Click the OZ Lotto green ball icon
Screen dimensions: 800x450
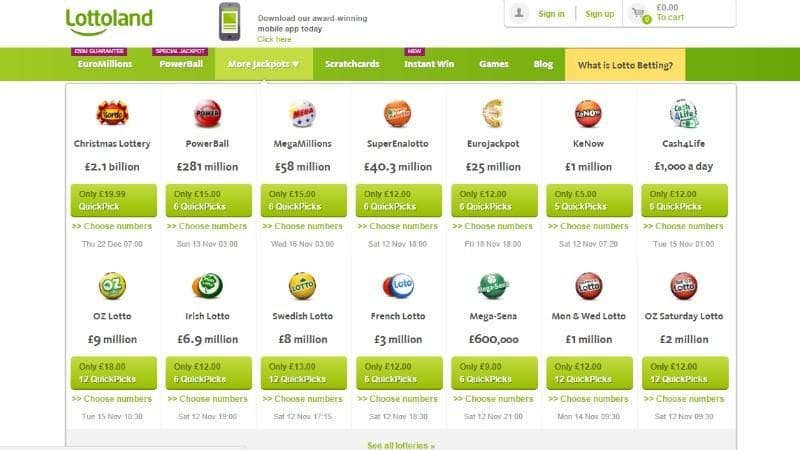click(x=112, y=286)
